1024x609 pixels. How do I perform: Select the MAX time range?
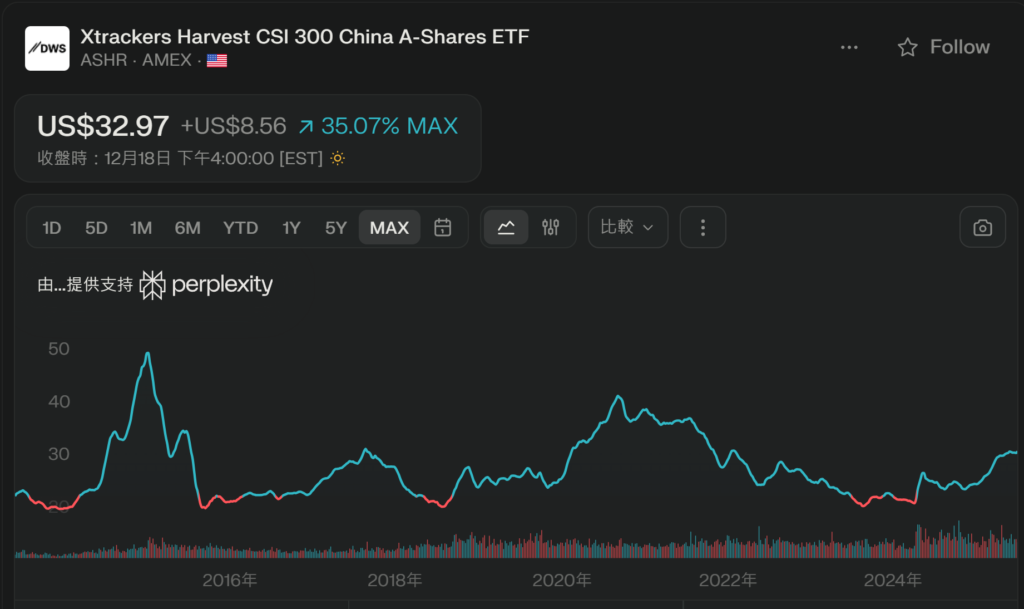tap(389, 227)
